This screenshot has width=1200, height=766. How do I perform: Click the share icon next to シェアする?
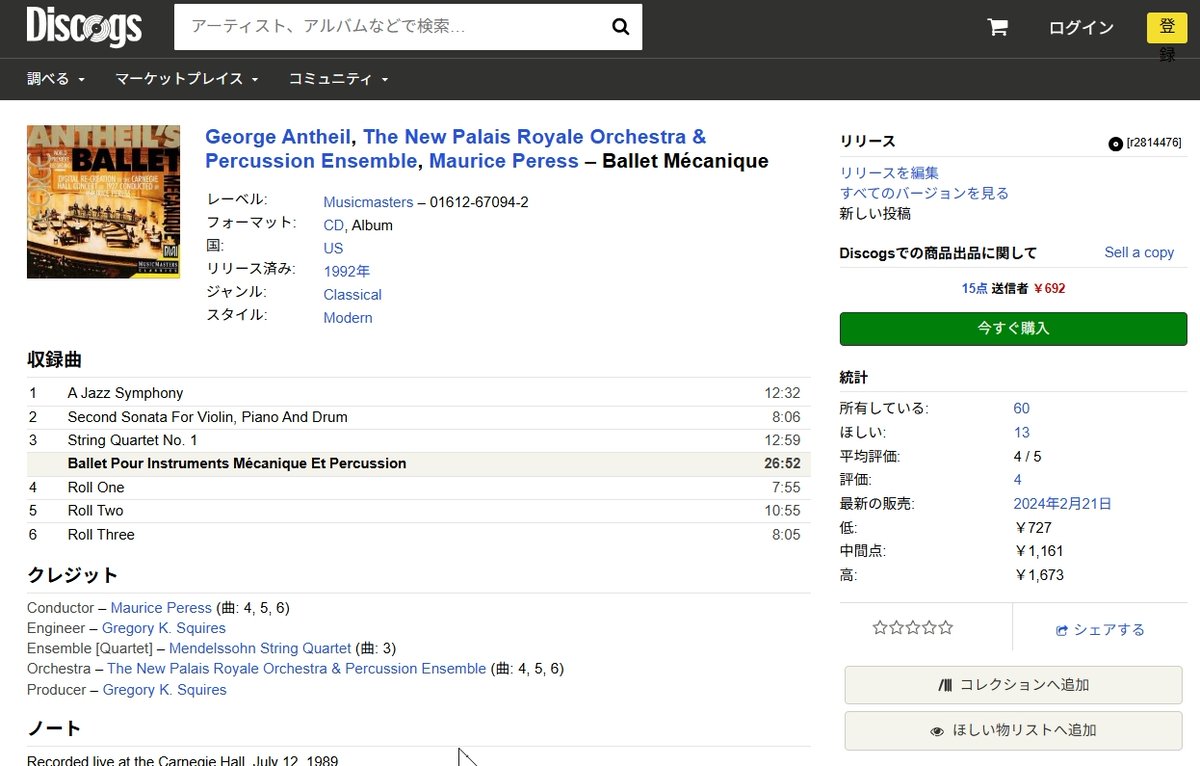coord(1062,630)
